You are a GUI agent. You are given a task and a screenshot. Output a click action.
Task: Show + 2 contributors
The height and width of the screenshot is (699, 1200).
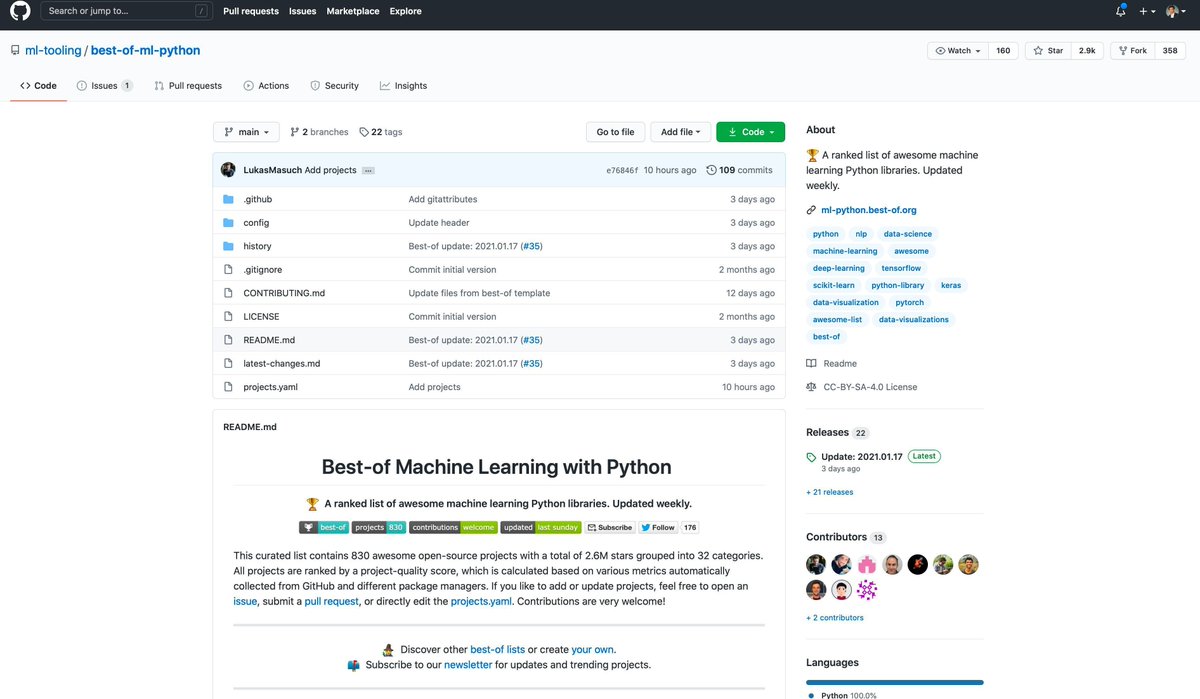(835, 618)
